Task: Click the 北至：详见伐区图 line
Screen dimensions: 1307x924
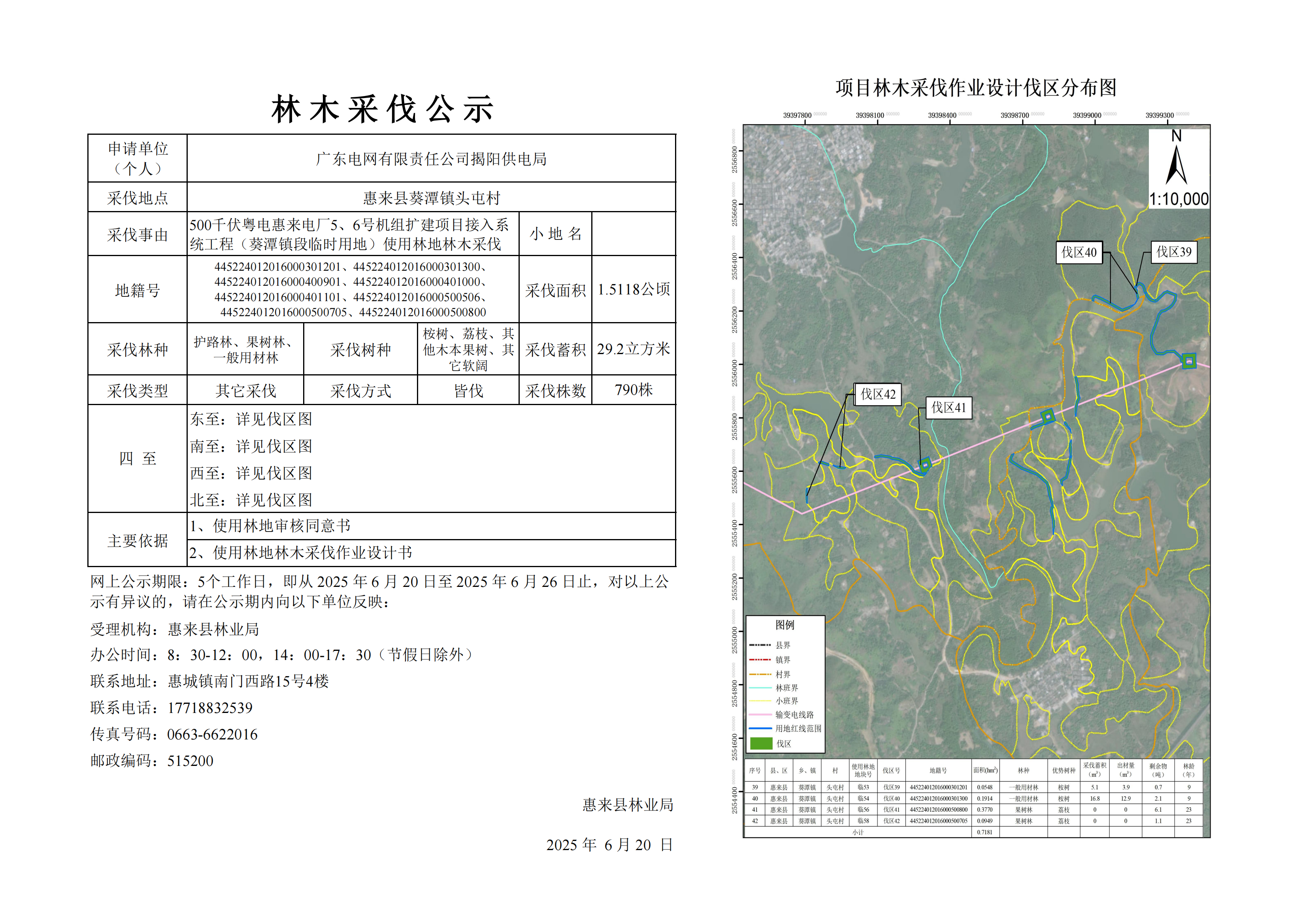Action: coord(251,500)
